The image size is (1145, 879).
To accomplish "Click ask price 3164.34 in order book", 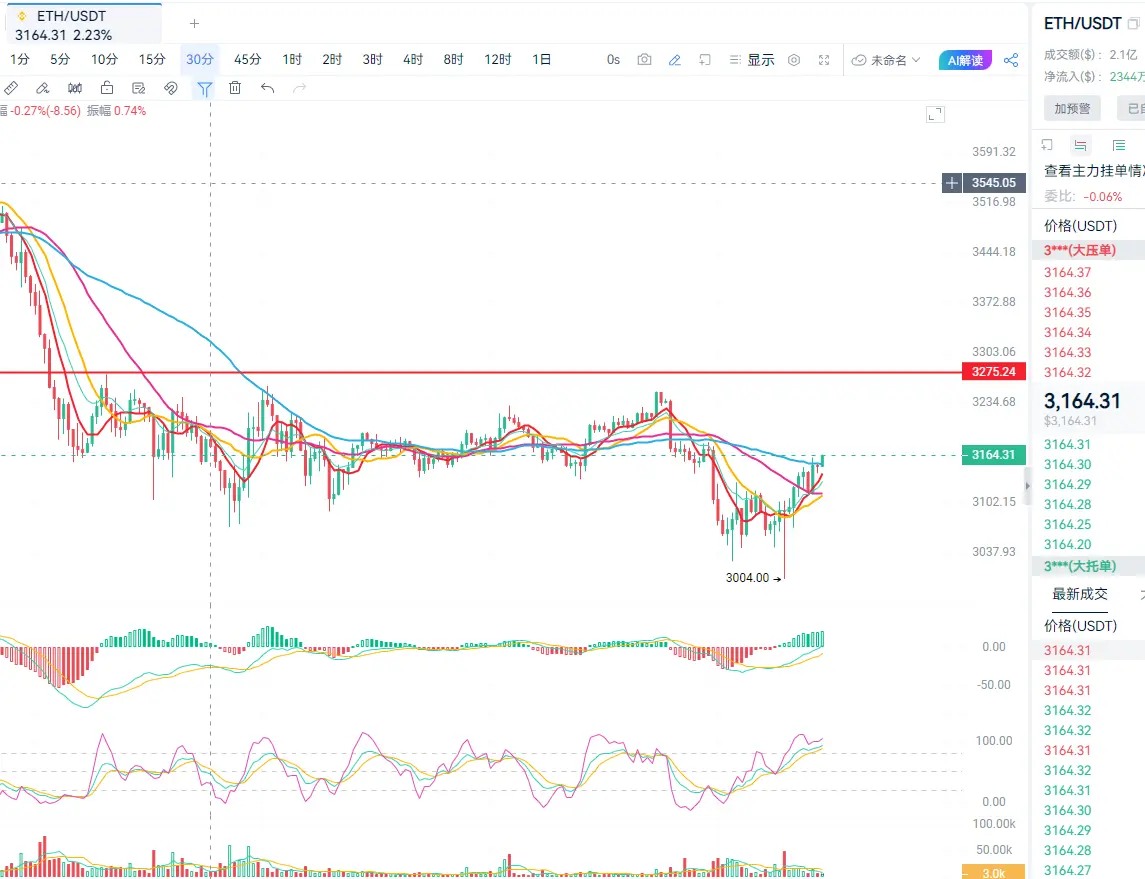I will click(1067, 332).
